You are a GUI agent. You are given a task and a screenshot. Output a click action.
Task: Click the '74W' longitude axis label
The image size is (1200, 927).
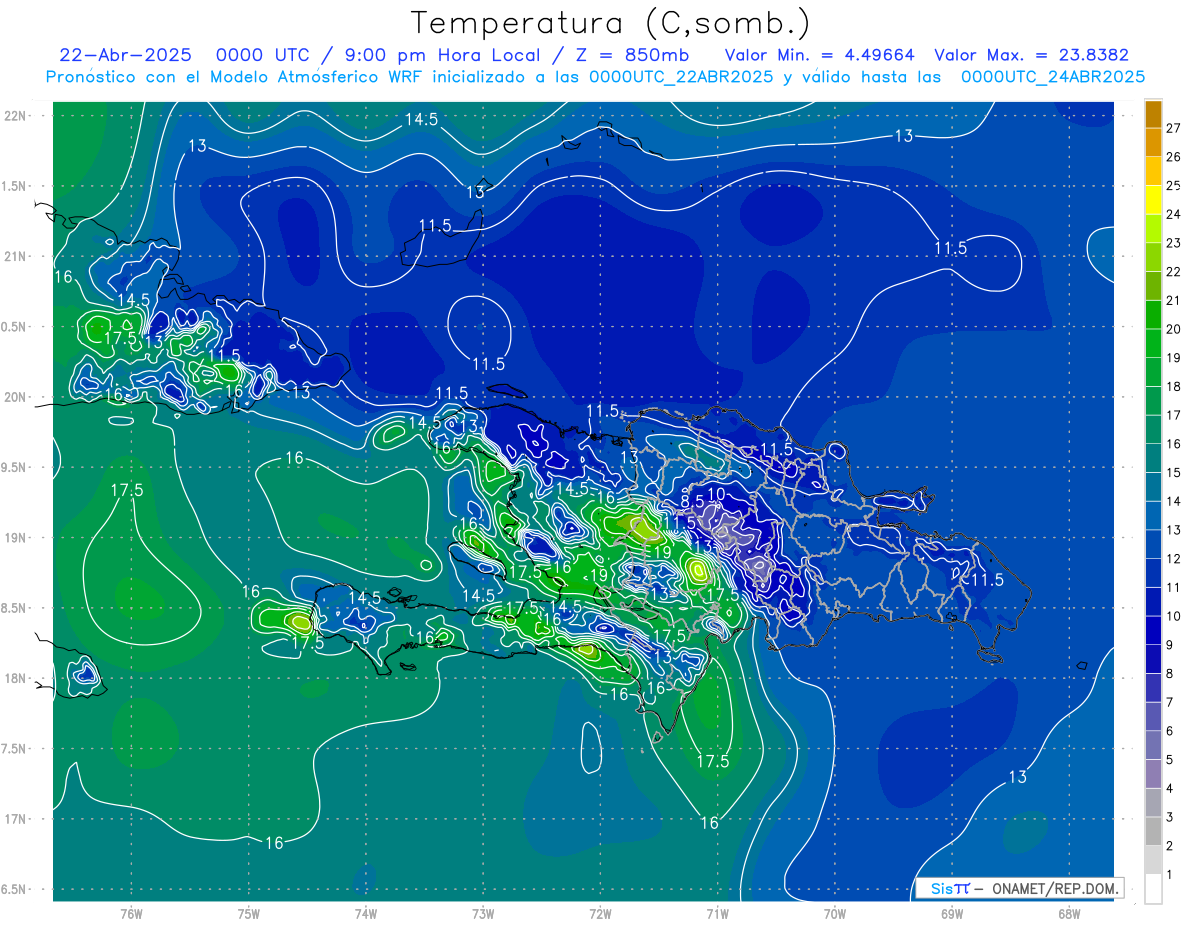tap(366, 914)
